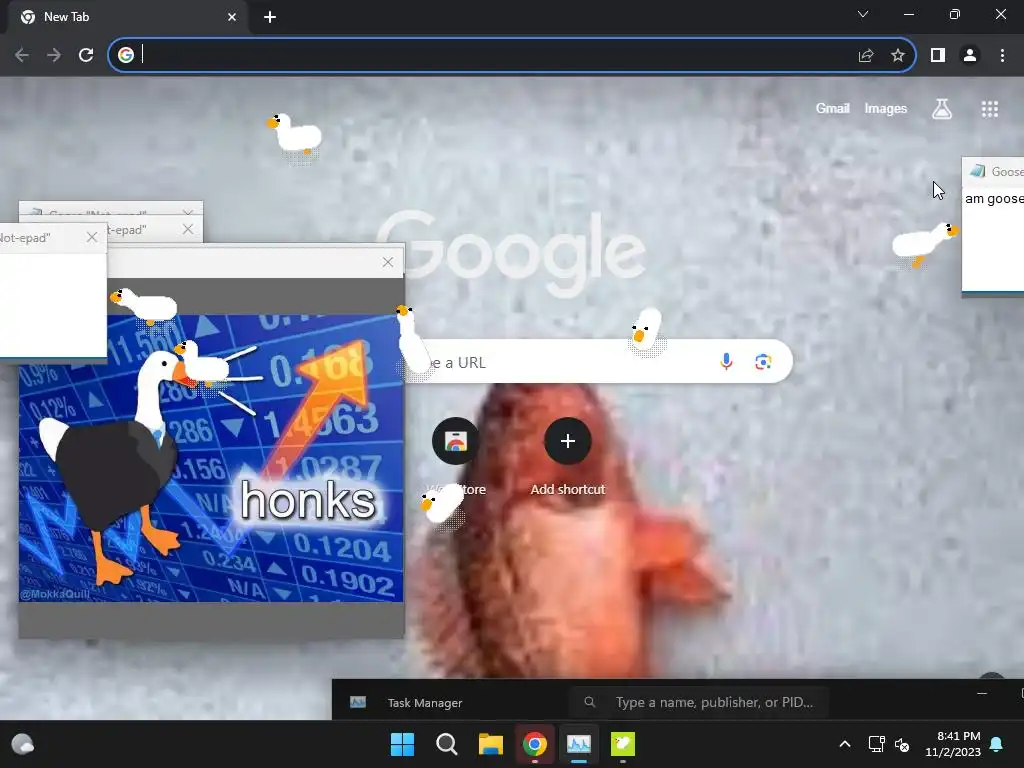
Task: Focus Task Manager's search field
Action: coord(699,702)
